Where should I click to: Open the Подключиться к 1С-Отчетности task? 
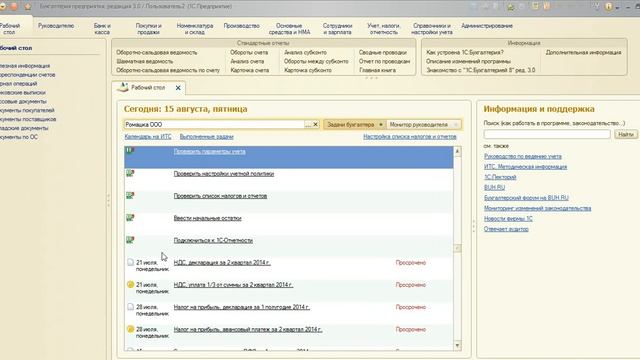click(x=213, y=240)
